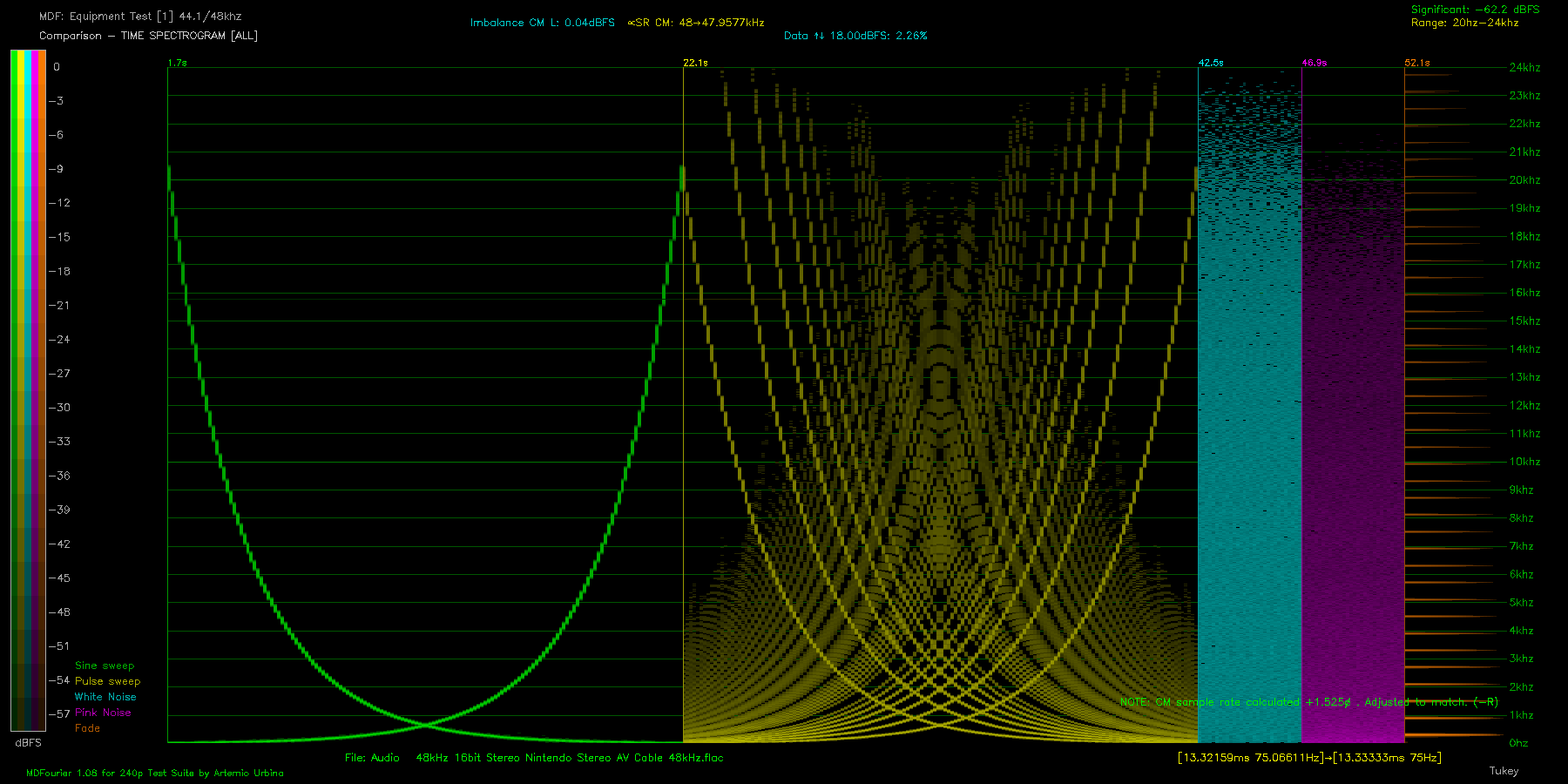Click the 24khz frequency axis label
This screenshot has height=784, width=1568.
pyautogui.click(x=1524, y=67)
